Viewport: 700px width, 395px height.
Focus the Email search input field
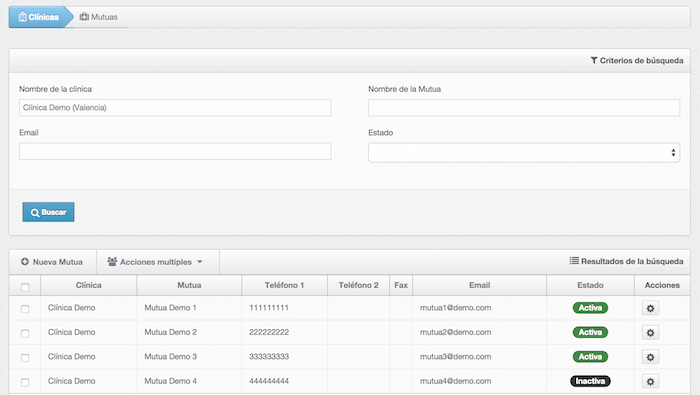click(175, 151)
